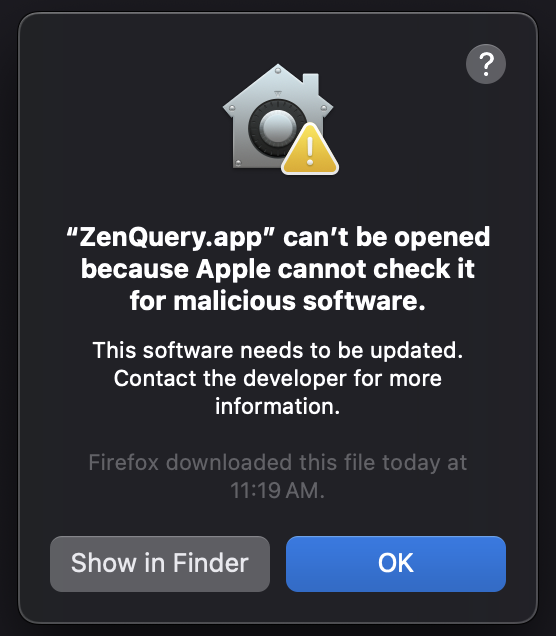Click the word "information." in the message

pyautogui.click(x=278, y=407)
